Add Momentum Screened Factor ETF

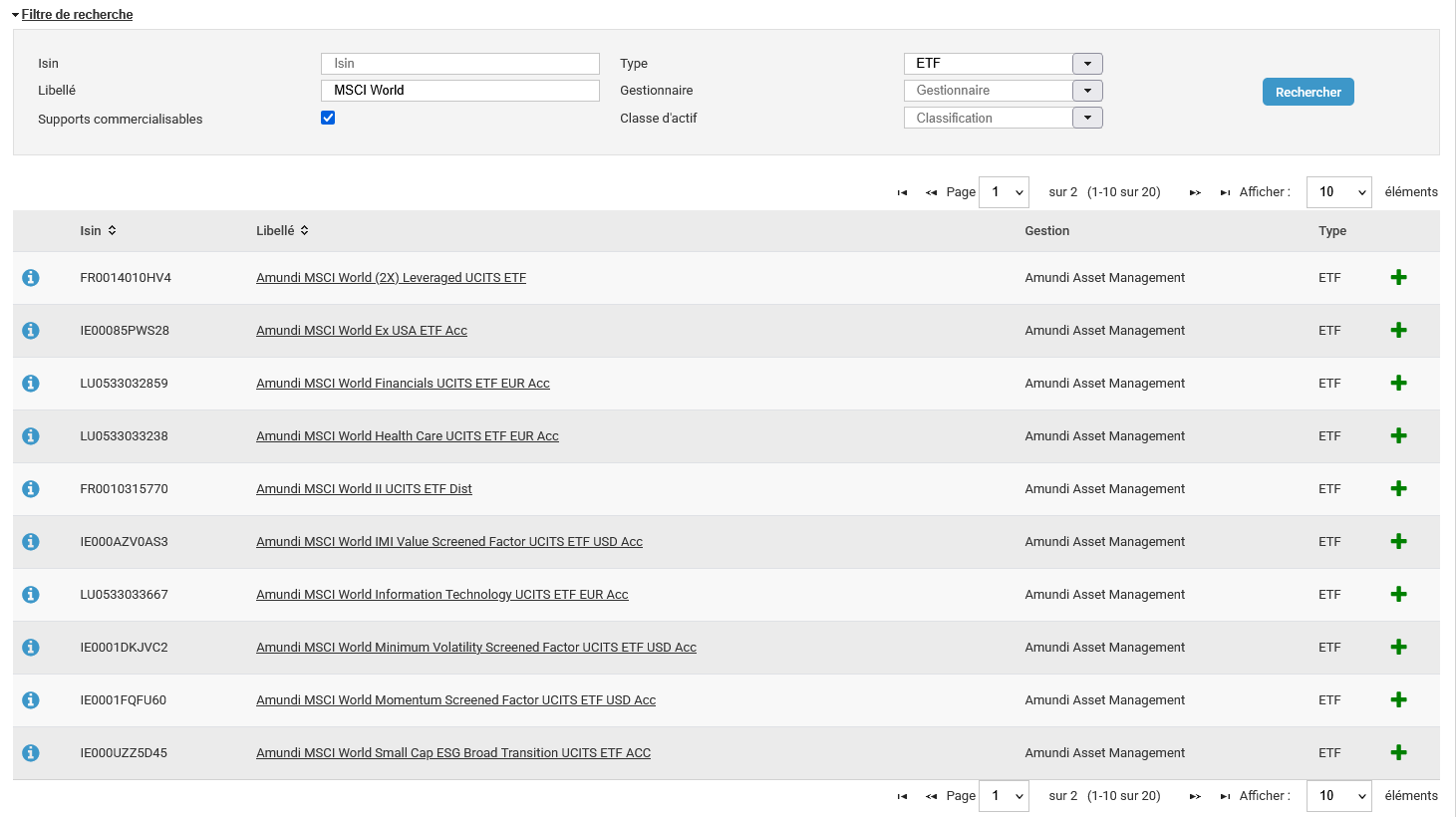[x=1398, y=700]
